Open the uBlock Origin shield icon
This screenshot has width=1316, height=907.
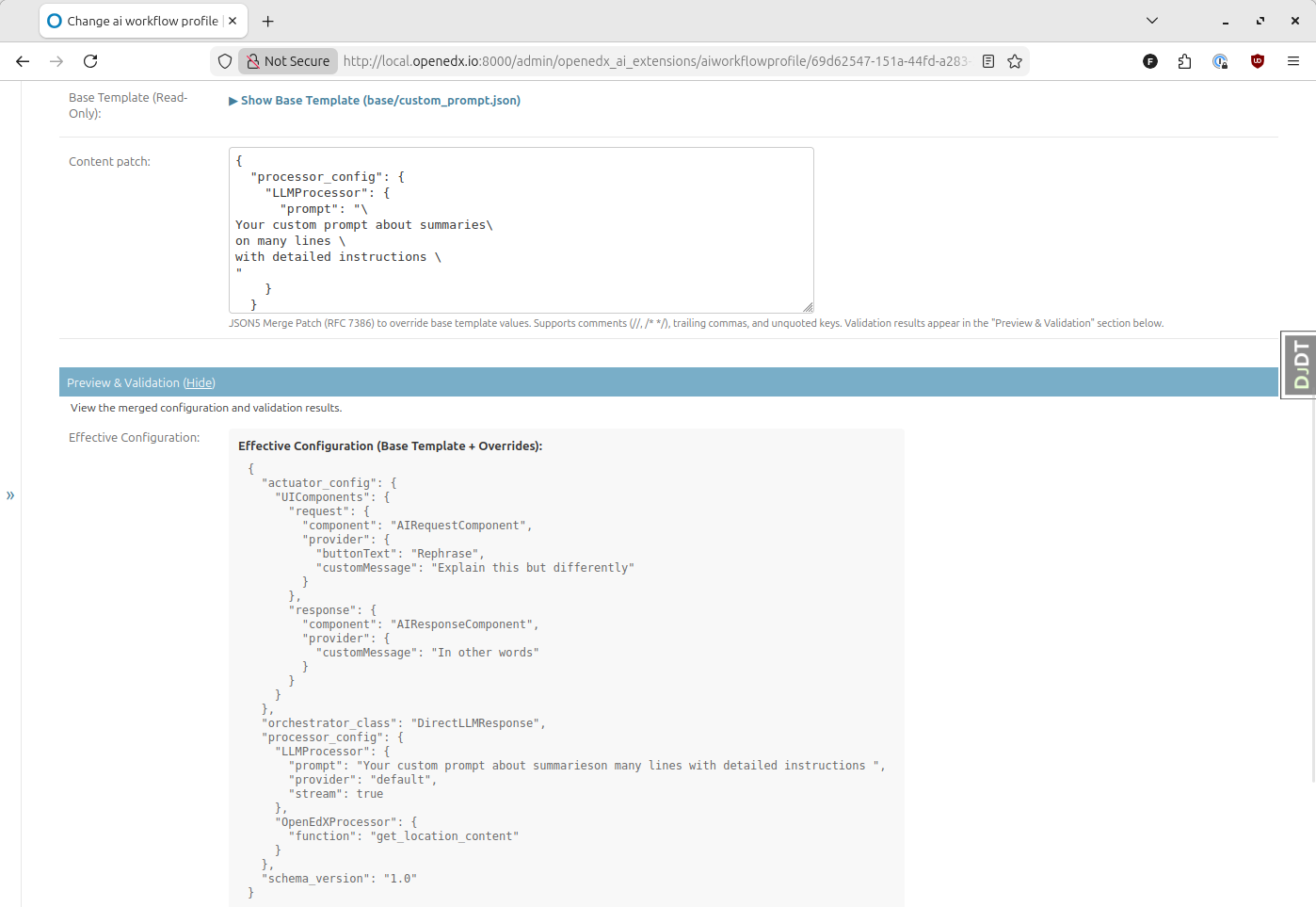pos(1258,61)
